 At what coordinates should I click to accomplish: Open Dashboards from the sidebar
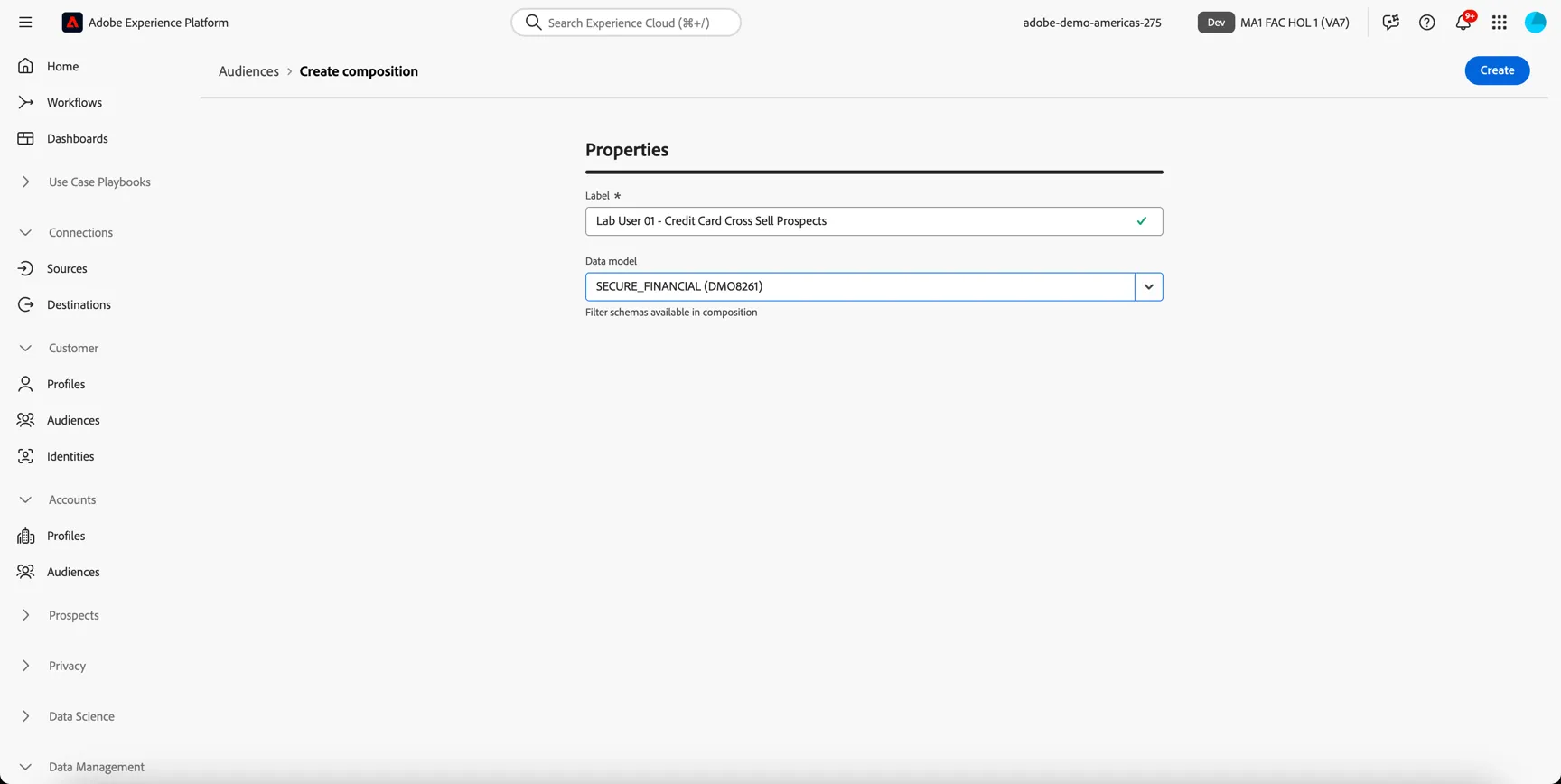[78, 138]
